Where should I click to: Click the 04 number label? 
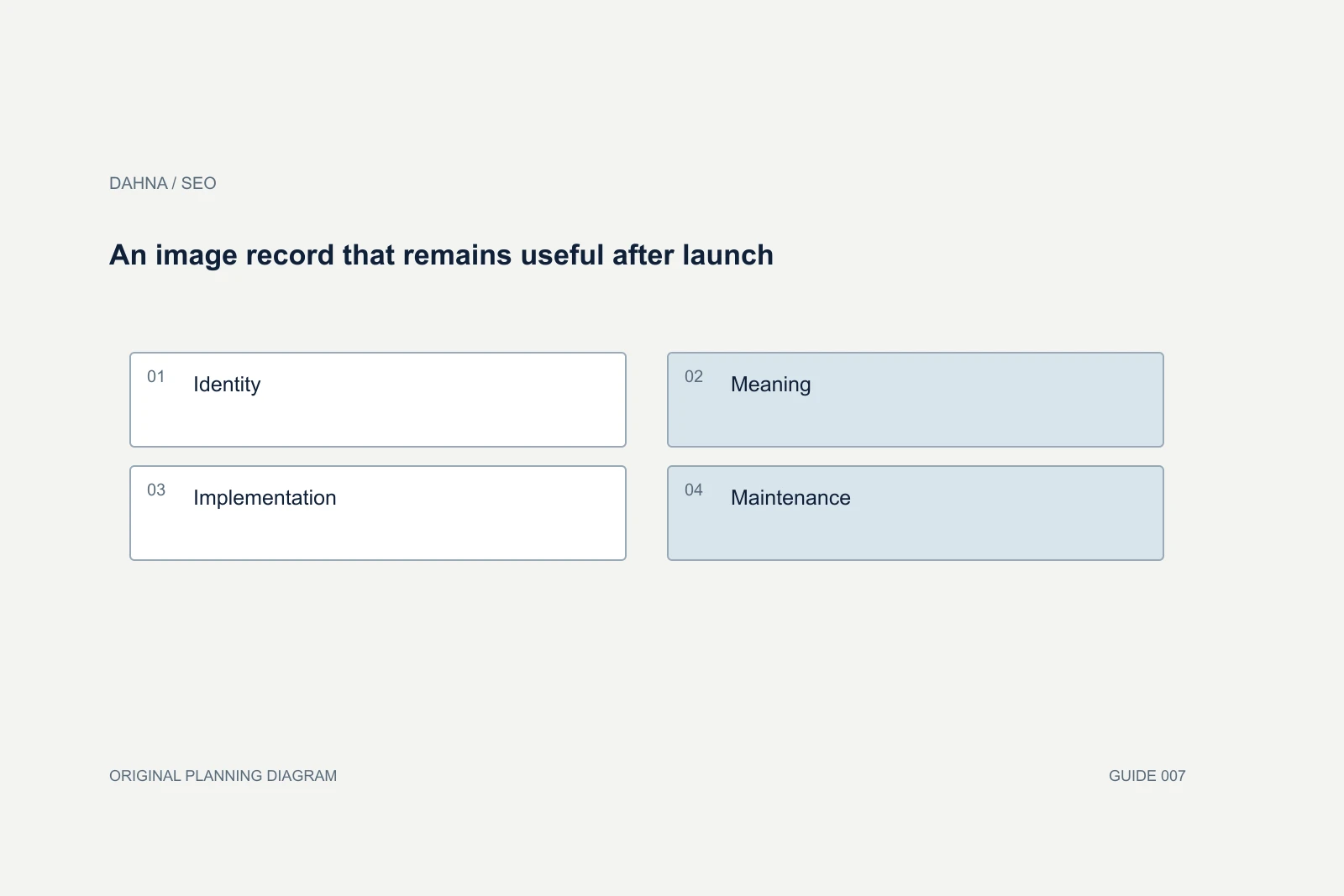(x=694, y=490)
